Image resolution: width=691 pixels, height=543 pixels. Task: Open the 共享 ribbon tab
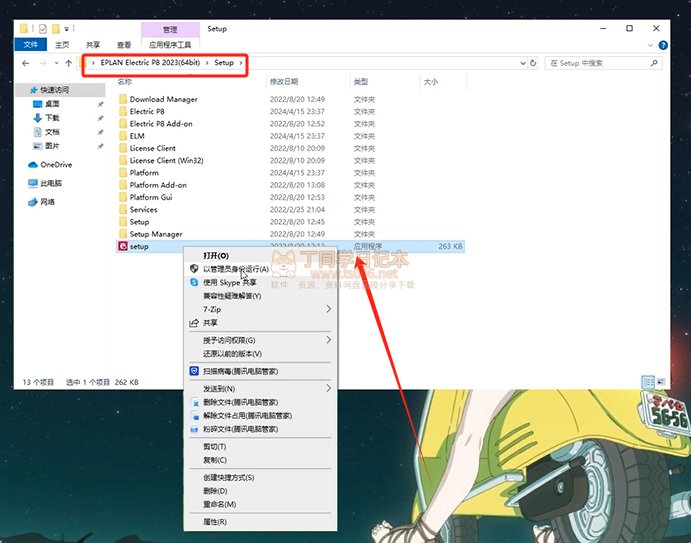pos(93,45)
